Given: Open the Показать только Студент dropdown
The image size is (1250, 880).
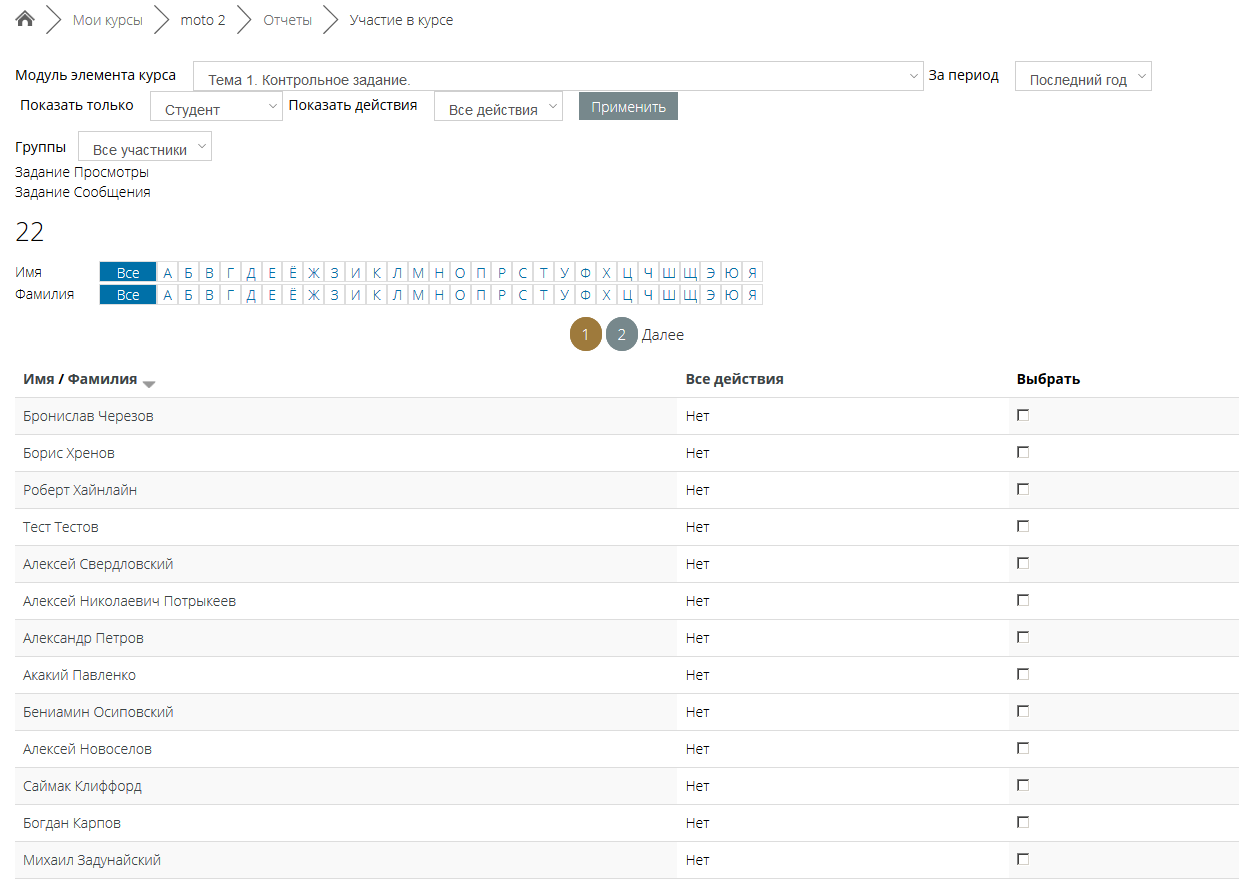Looking at the screenshot, I should coord(216,107).
